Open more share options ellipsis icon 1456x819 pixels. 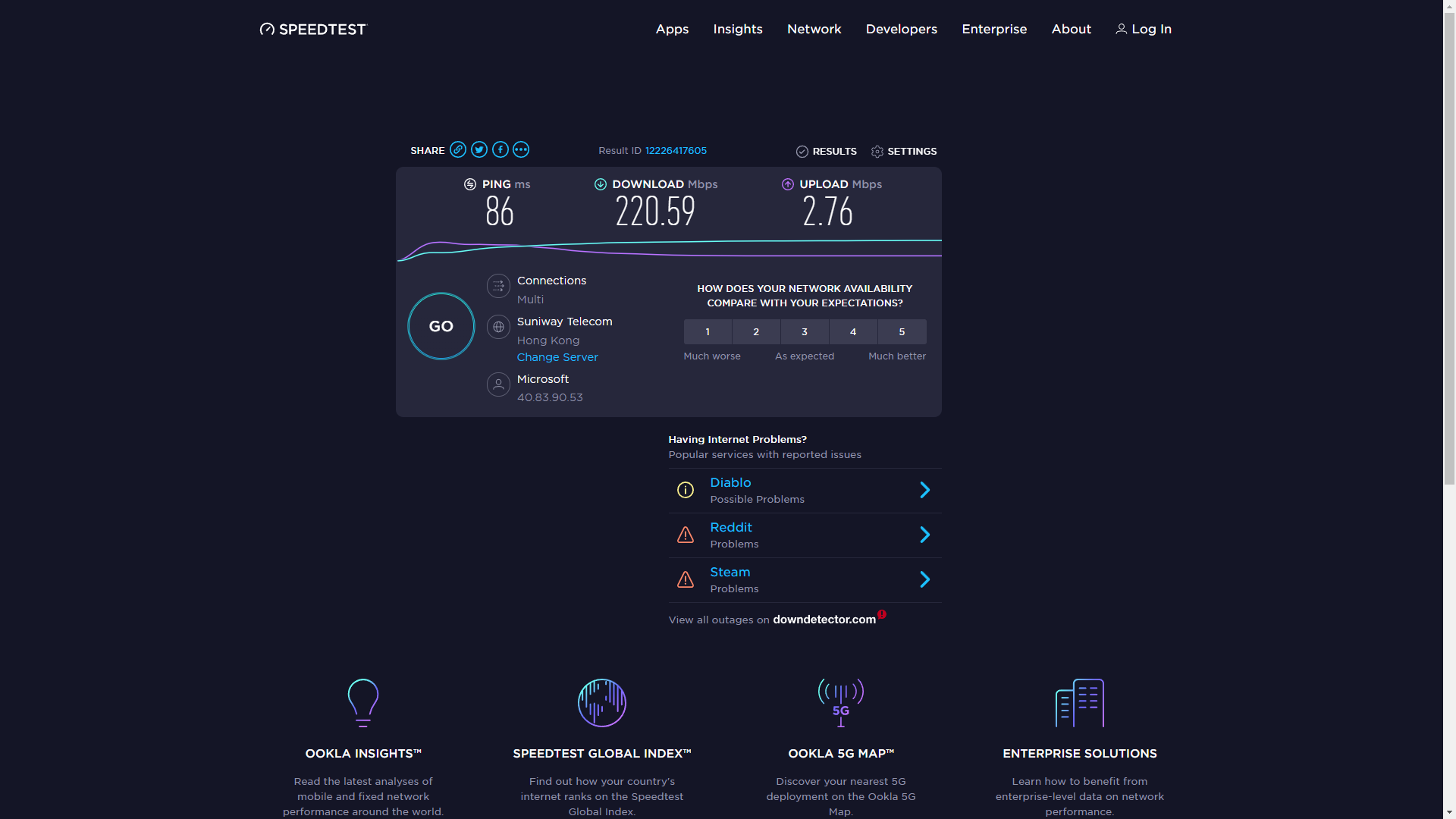(x=521, y=149)
